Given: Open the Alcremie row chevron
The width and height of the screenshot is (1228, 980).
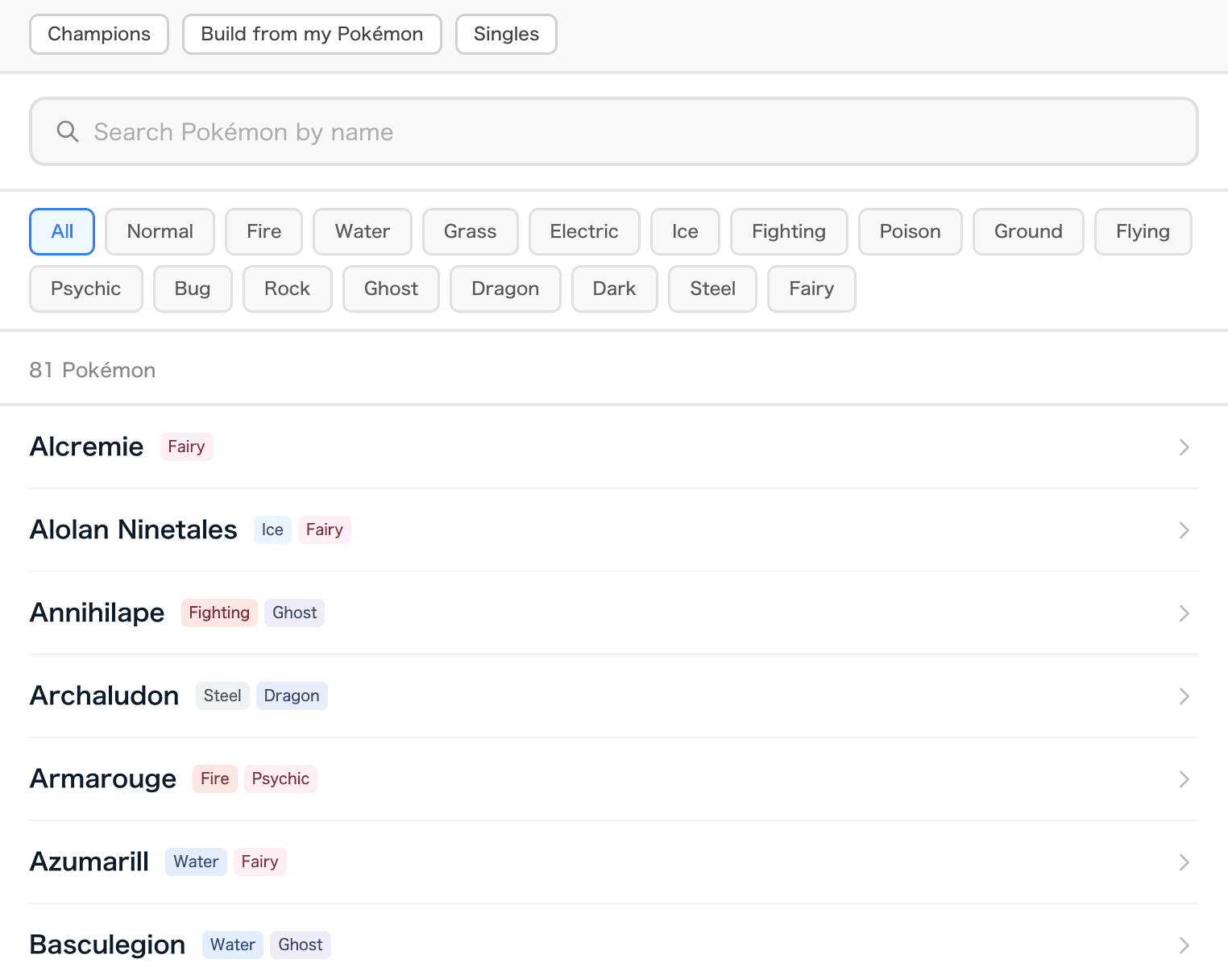Looking at the screenshot, I should click(x=1184, y=447).
